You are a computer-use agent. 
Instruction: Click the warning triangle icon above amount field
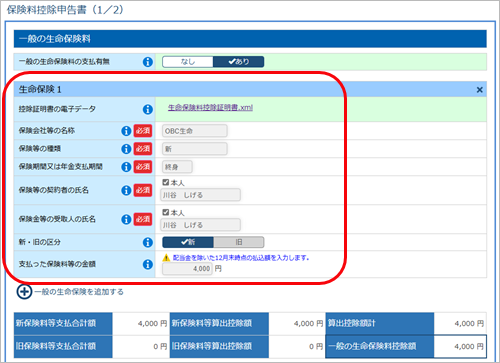tap(166, 258)
